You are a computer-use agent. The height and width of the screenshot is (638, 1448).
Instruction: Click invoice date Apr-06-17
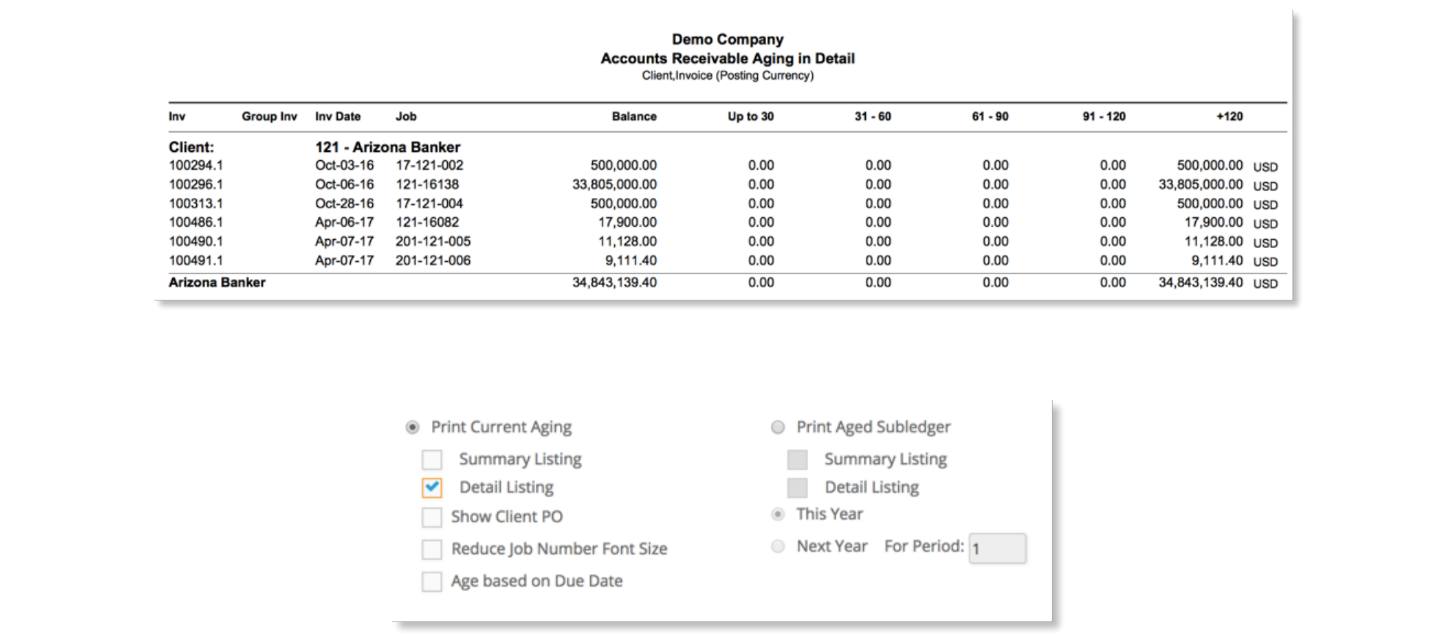pos(344,222)
